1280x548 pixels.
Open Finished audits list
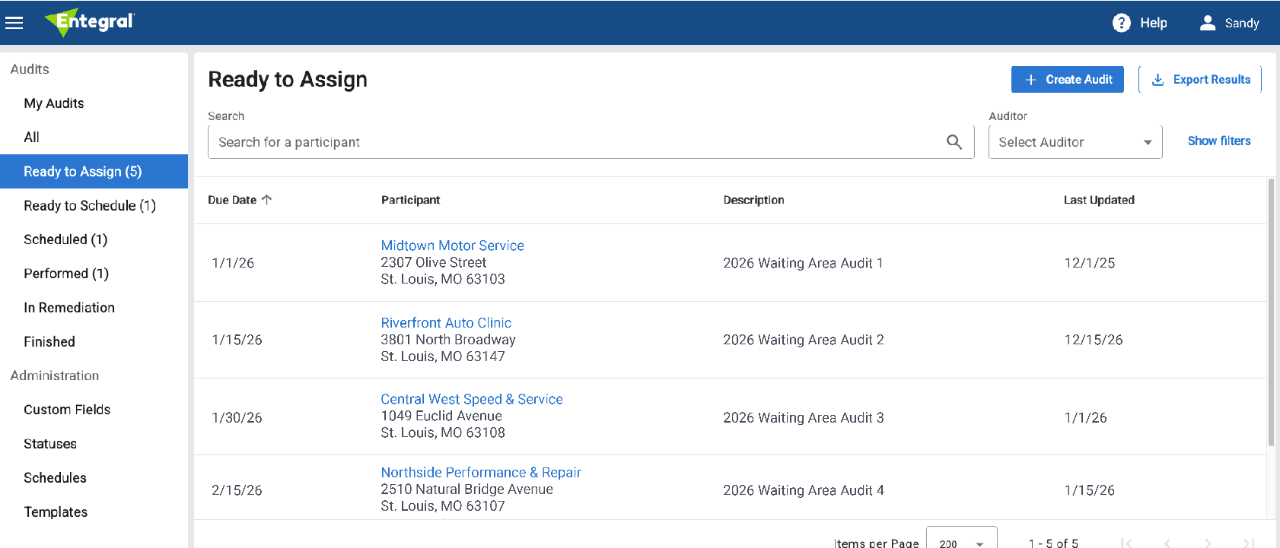[50, 341]
